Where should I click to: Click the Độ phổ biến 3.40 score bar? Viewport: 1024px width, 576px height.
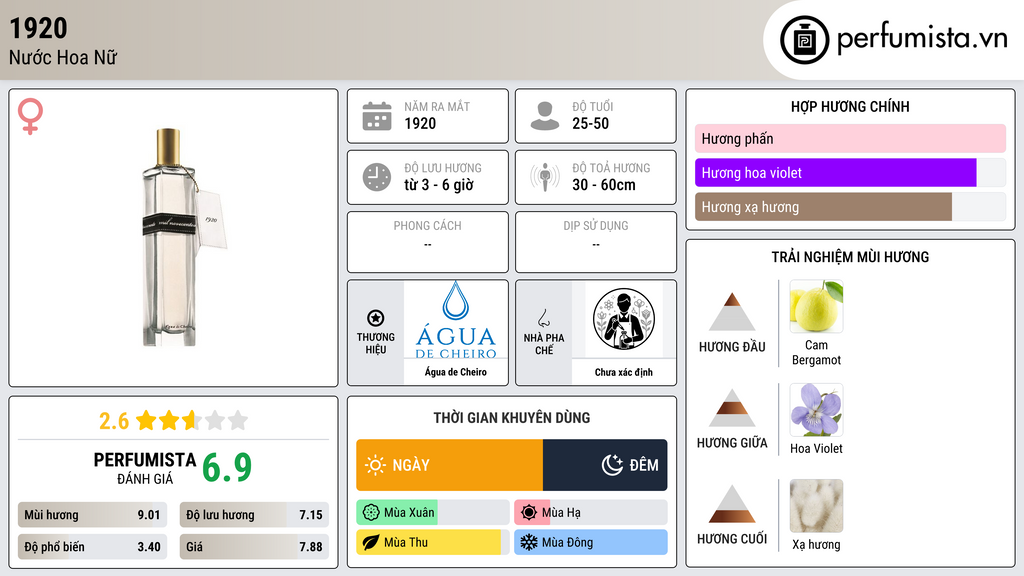click(92, 547)
